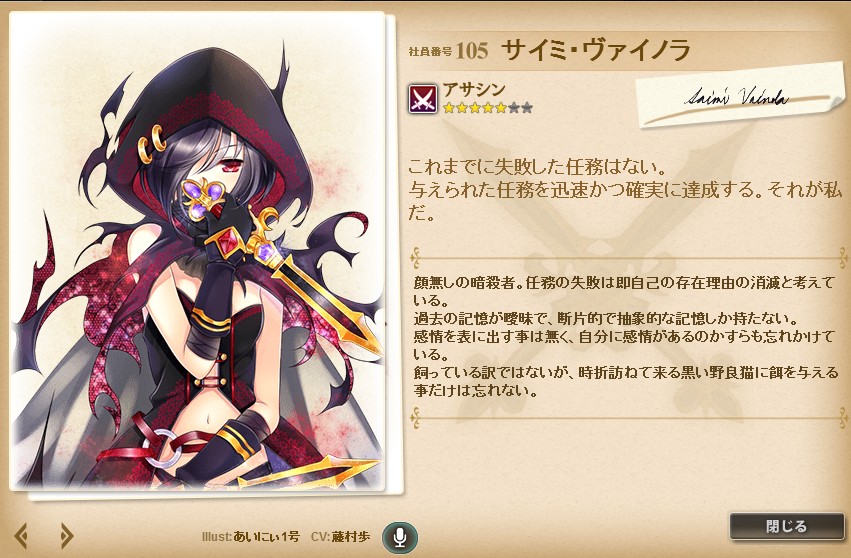This screenshot has height=558, width=851.
Task: Click the first gold rarity star
Action: [448, 107]
